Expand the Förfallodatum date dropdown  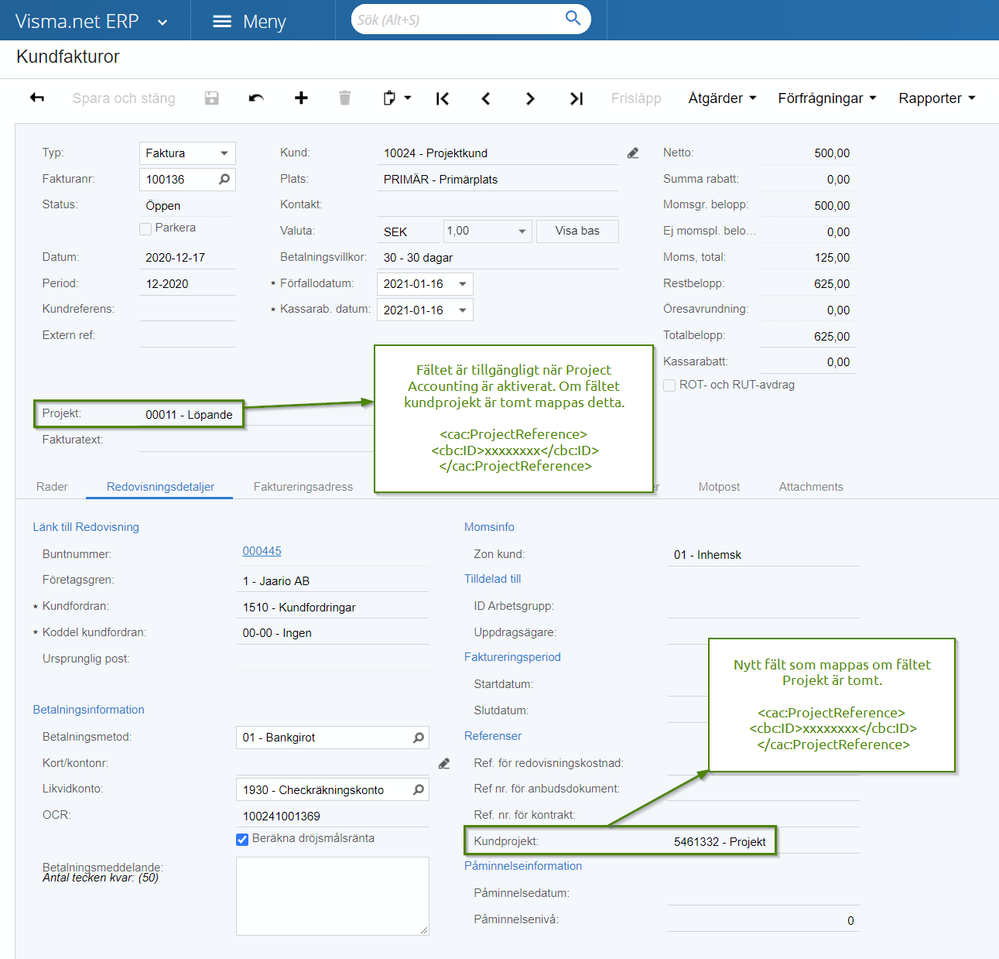coord(463,284)
